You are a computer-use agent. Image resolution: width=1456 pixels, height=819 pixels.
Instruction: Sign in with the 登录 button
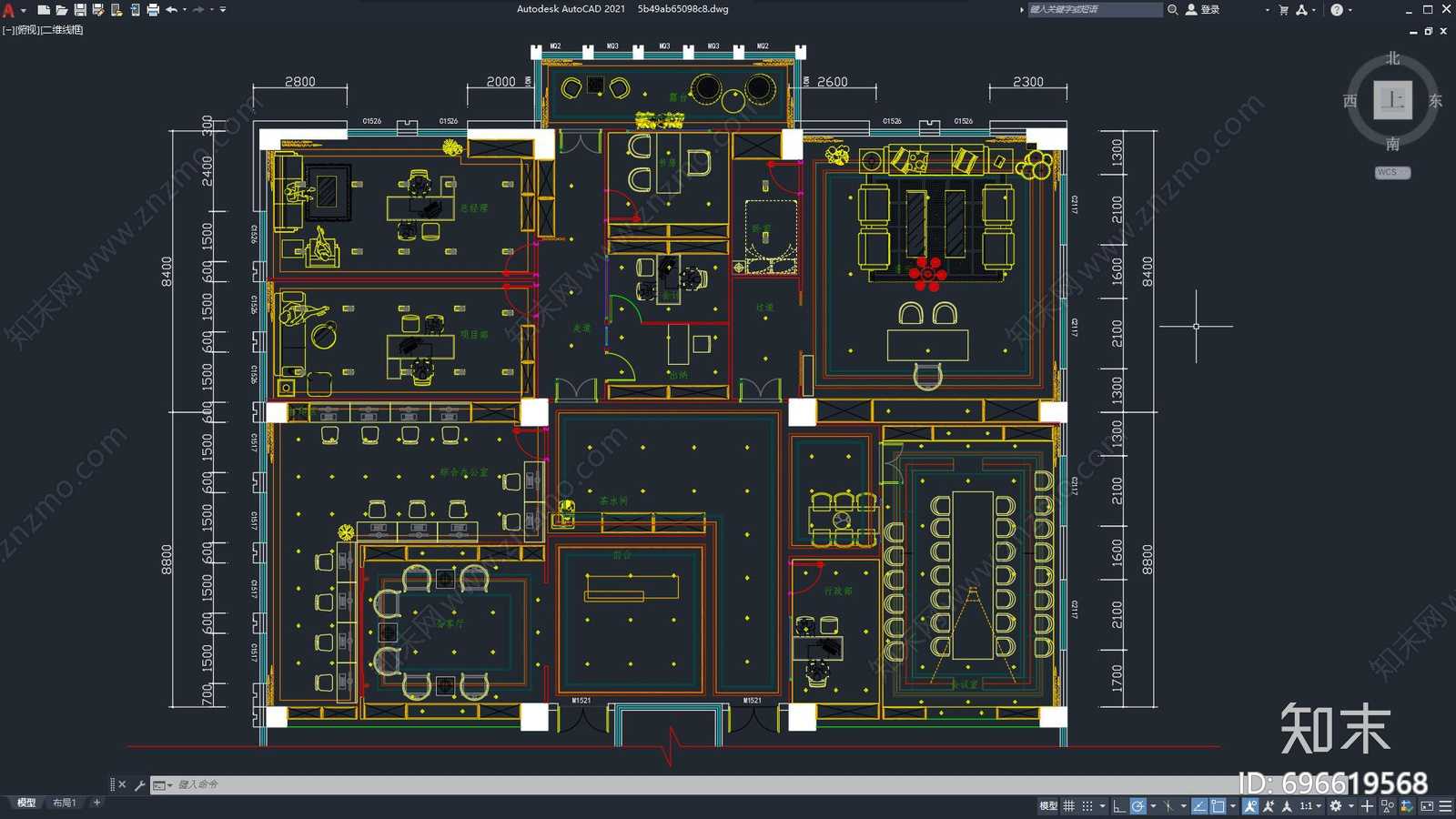coord(1203,9)
